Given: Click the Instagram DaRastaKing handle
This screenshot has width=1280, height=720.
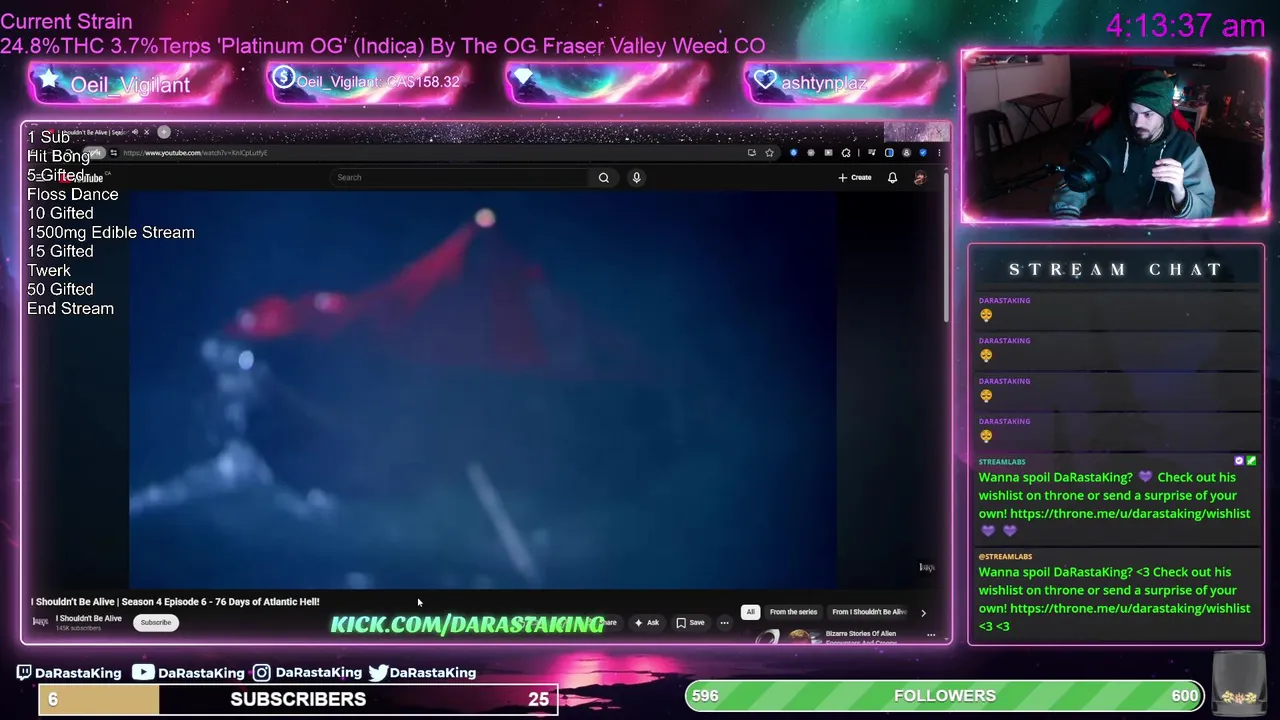Looking at the screenshot, I should pos(307,673).
